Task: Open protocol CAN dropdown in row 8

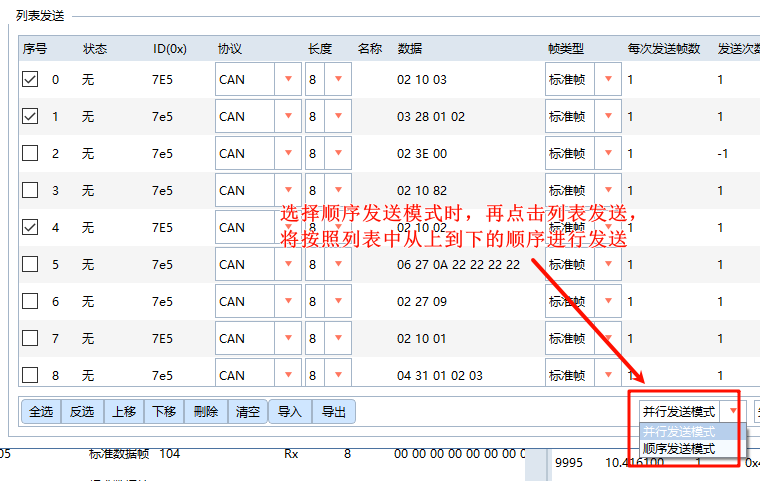Action: click(288, 375)
